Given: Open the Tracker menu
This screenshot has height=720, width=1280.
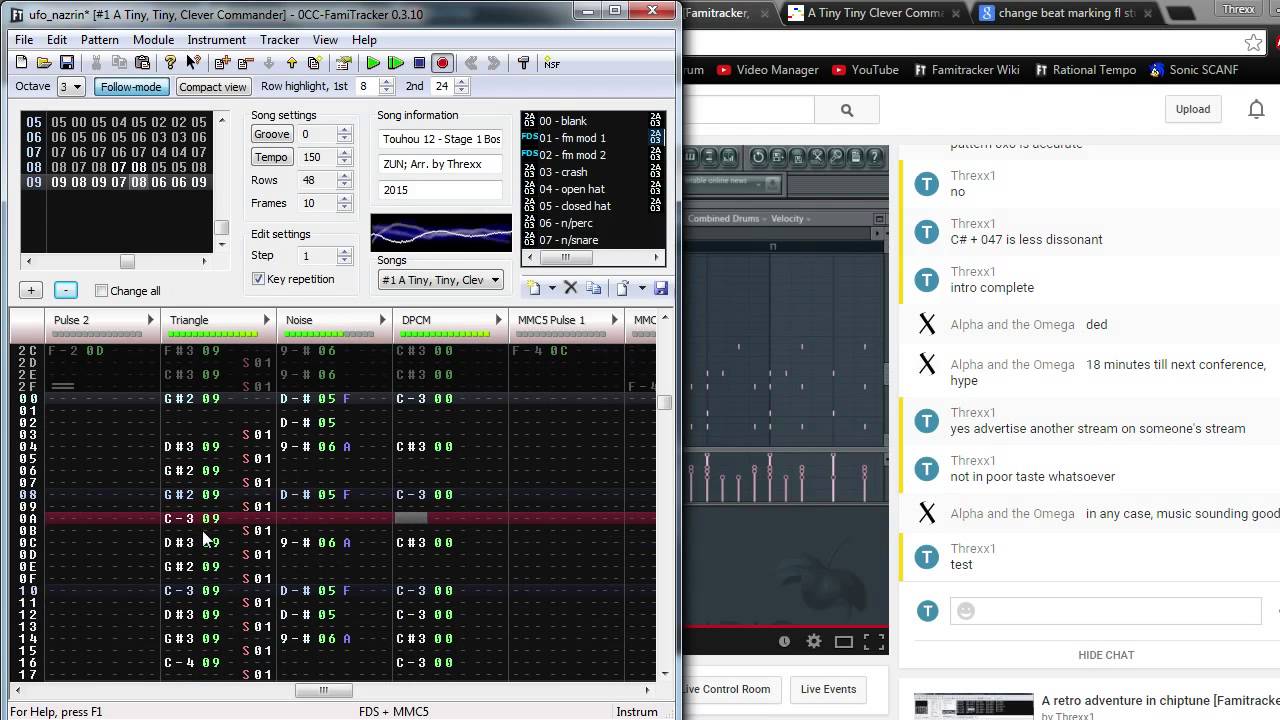Looking at the screenshot, I should click(x=279, y=40).
